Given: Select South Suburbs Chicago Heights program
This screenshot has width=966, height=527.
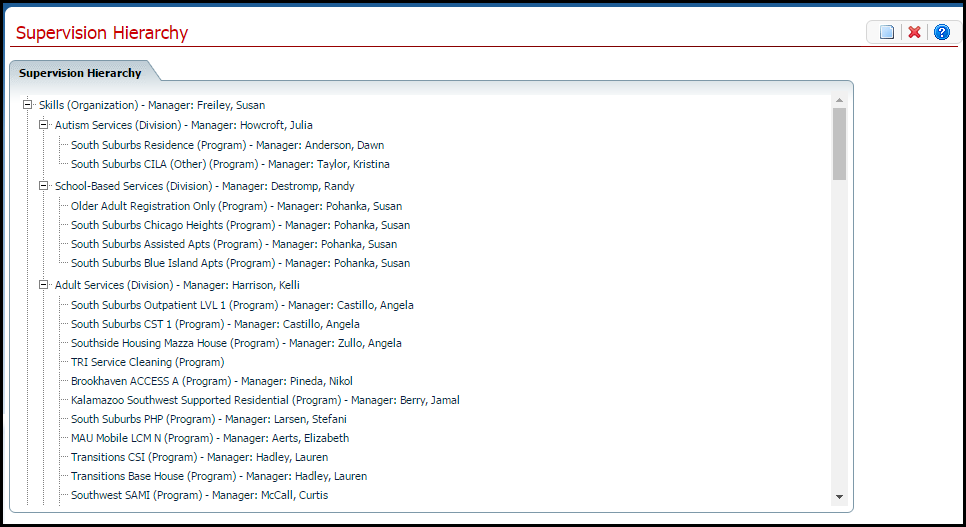Looking at the screenshot, I should (240, 225).
